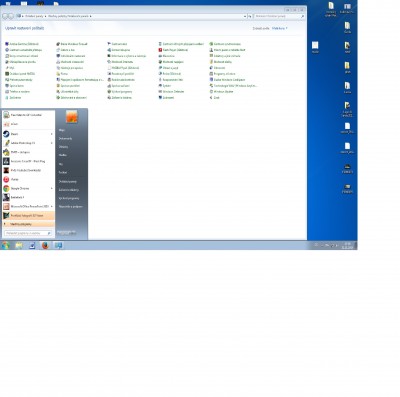Screen dimensions: 400x397
Task: Open Brána Windows Firewall settings
Action: click(72, 44)
